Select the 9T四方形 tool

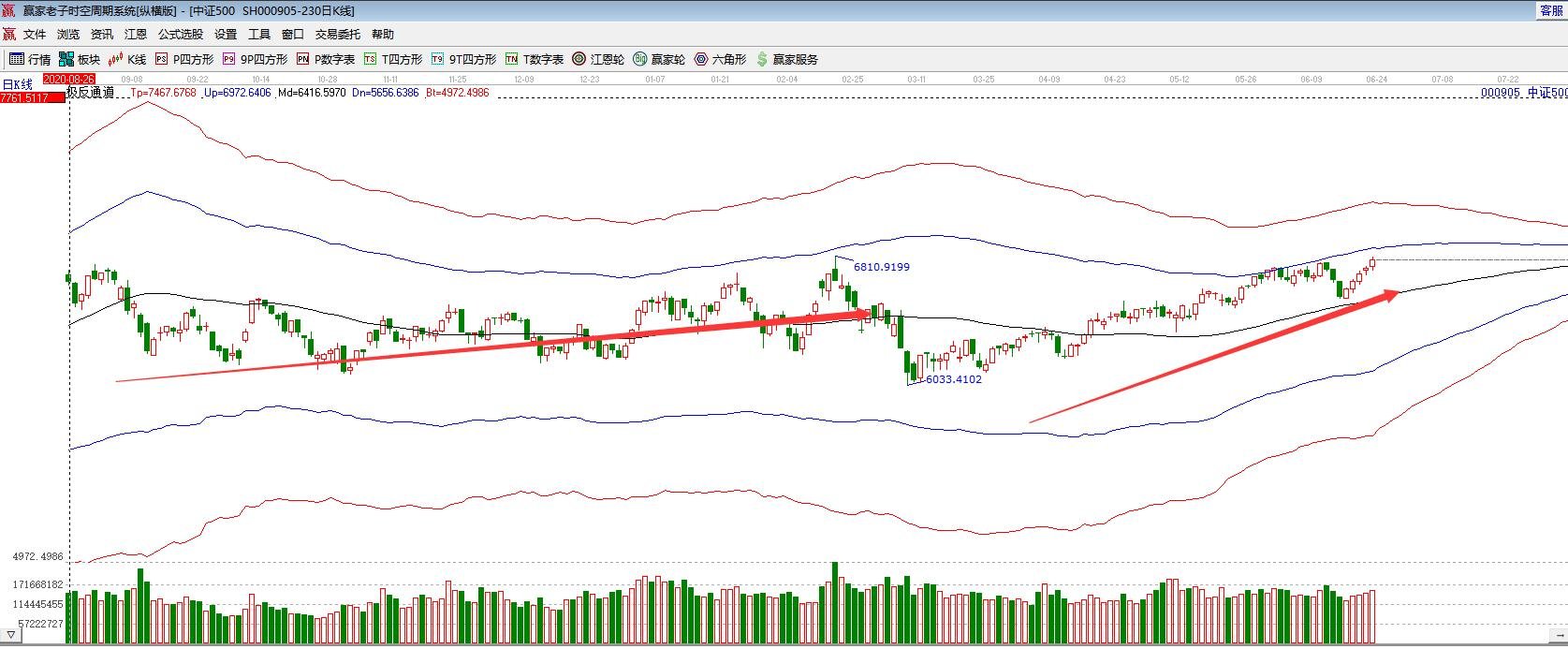(x=463, y=59)
